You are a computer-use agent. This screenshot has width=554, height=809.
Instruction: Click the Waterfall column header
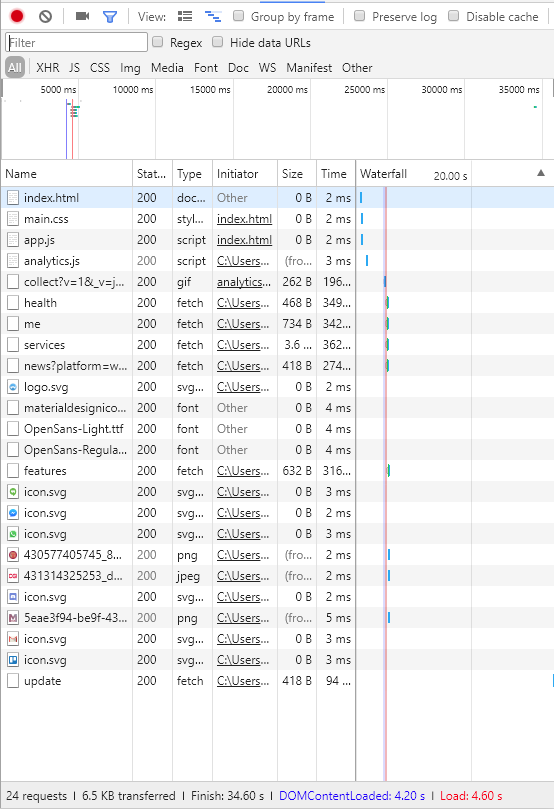(454, 174)
